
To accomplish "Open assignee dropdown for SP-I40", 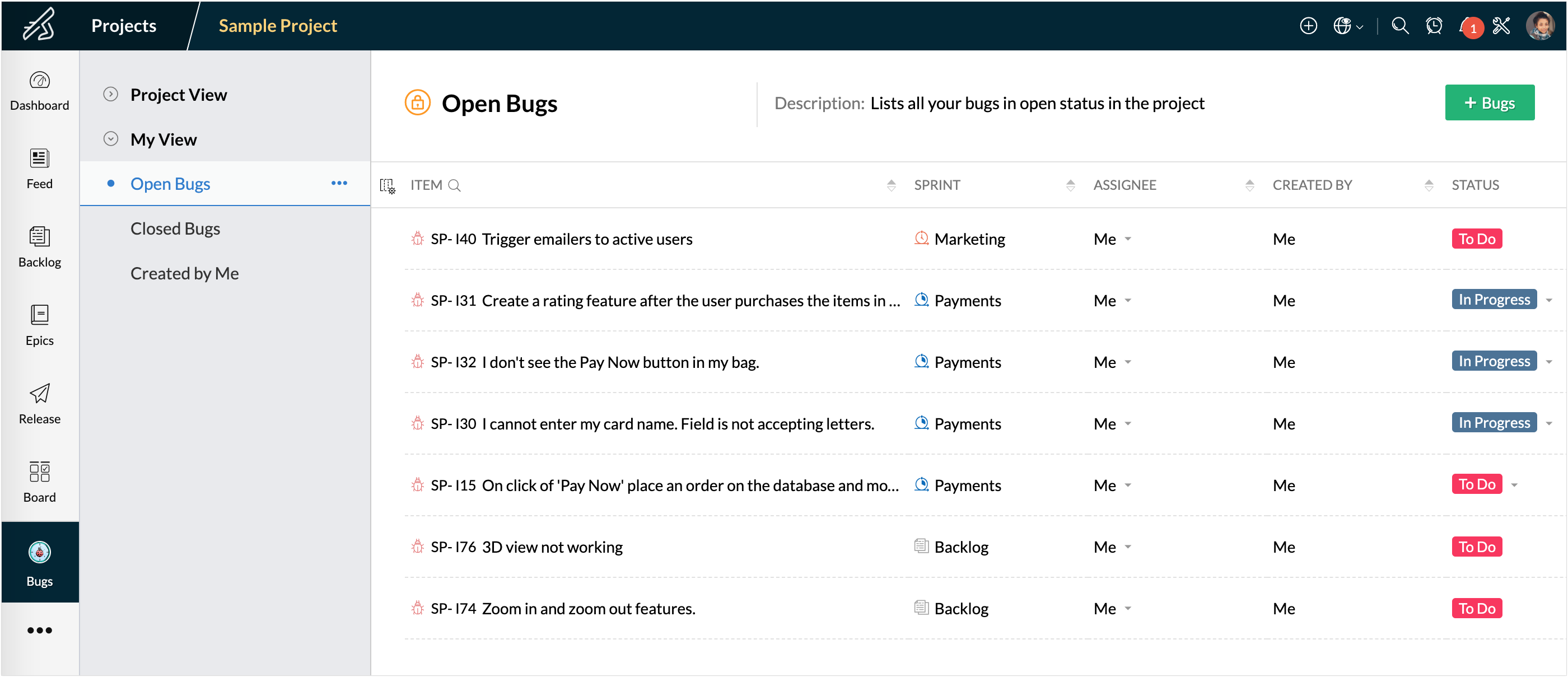I will tap(1127, 239).
